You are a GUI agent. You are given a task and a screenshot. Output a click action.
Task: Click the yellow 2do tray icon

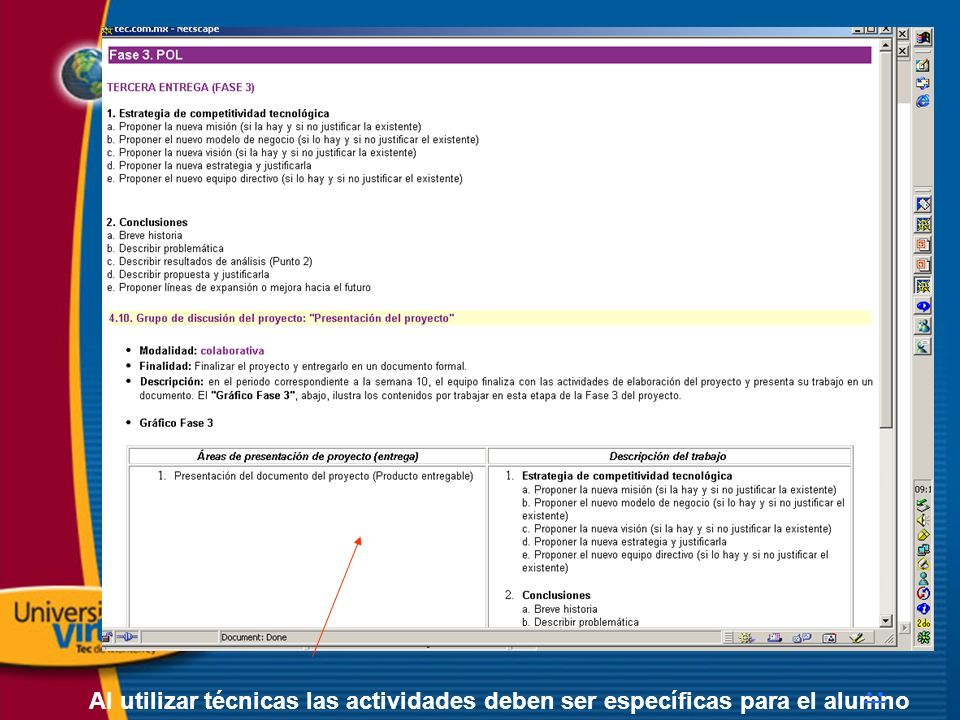pos(923,623)
